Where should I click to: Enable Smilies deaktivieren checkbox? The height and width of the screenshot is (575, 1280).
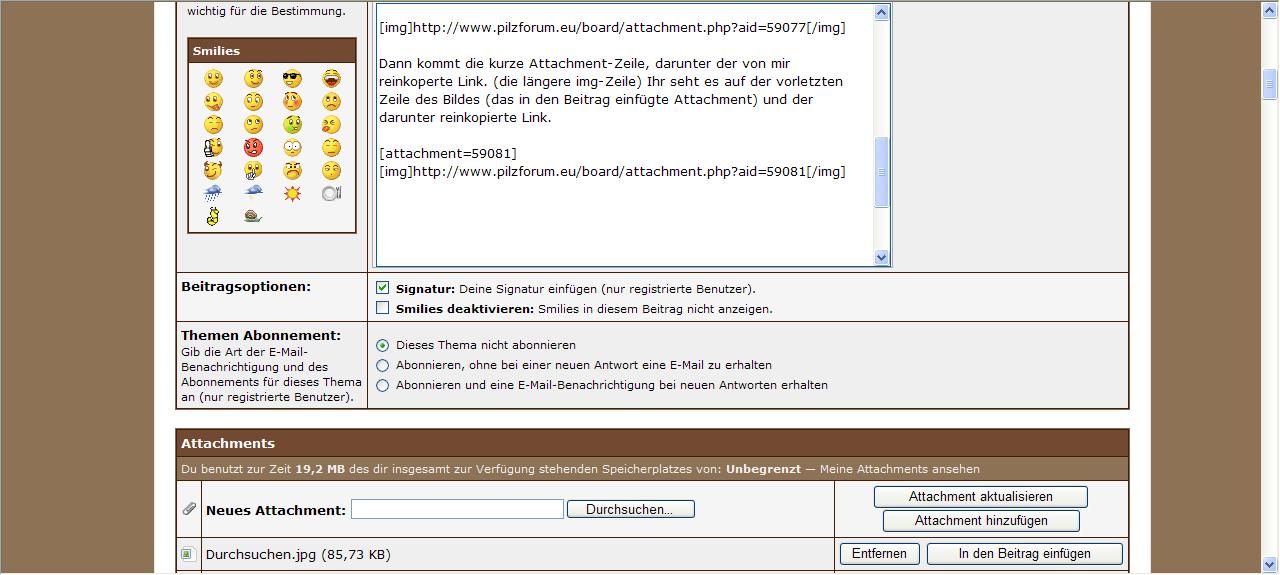pyautogui.click(x=382, y=308)
